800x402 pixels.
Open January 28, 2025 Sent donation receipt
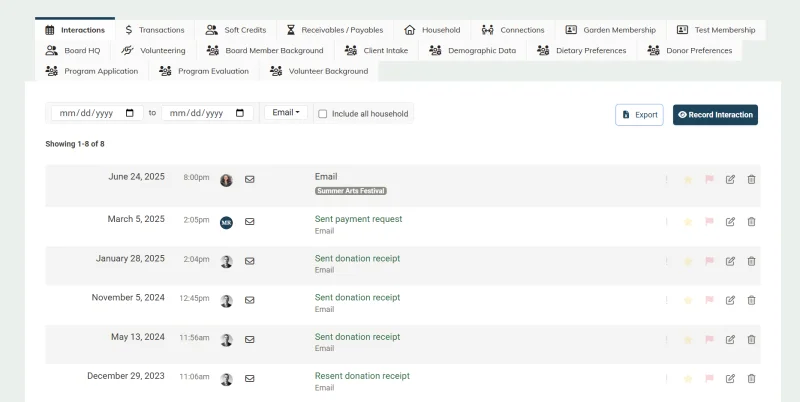point(357,258)
